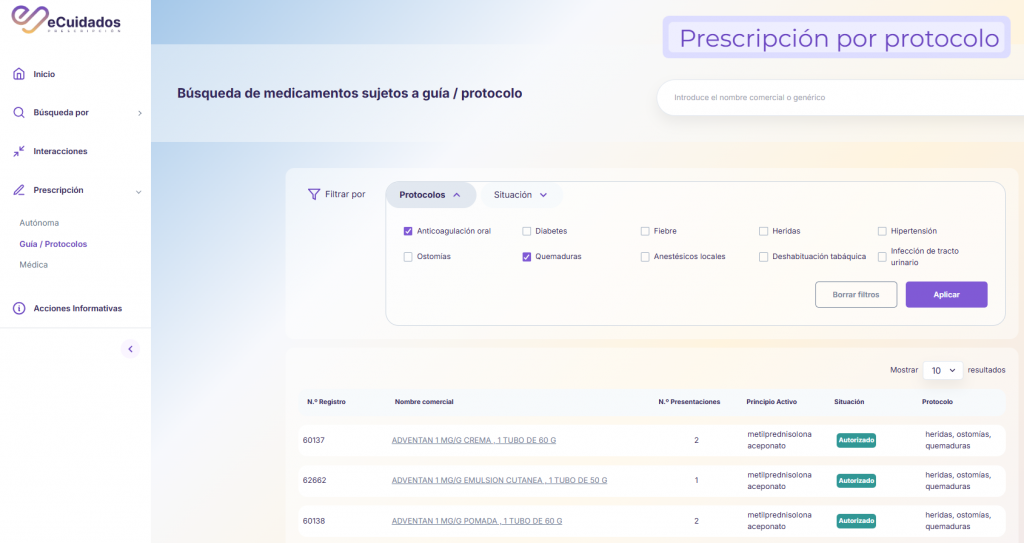Open the Mostrar results count dropdown
1024x543 pixels.
(x=942, y=370)
